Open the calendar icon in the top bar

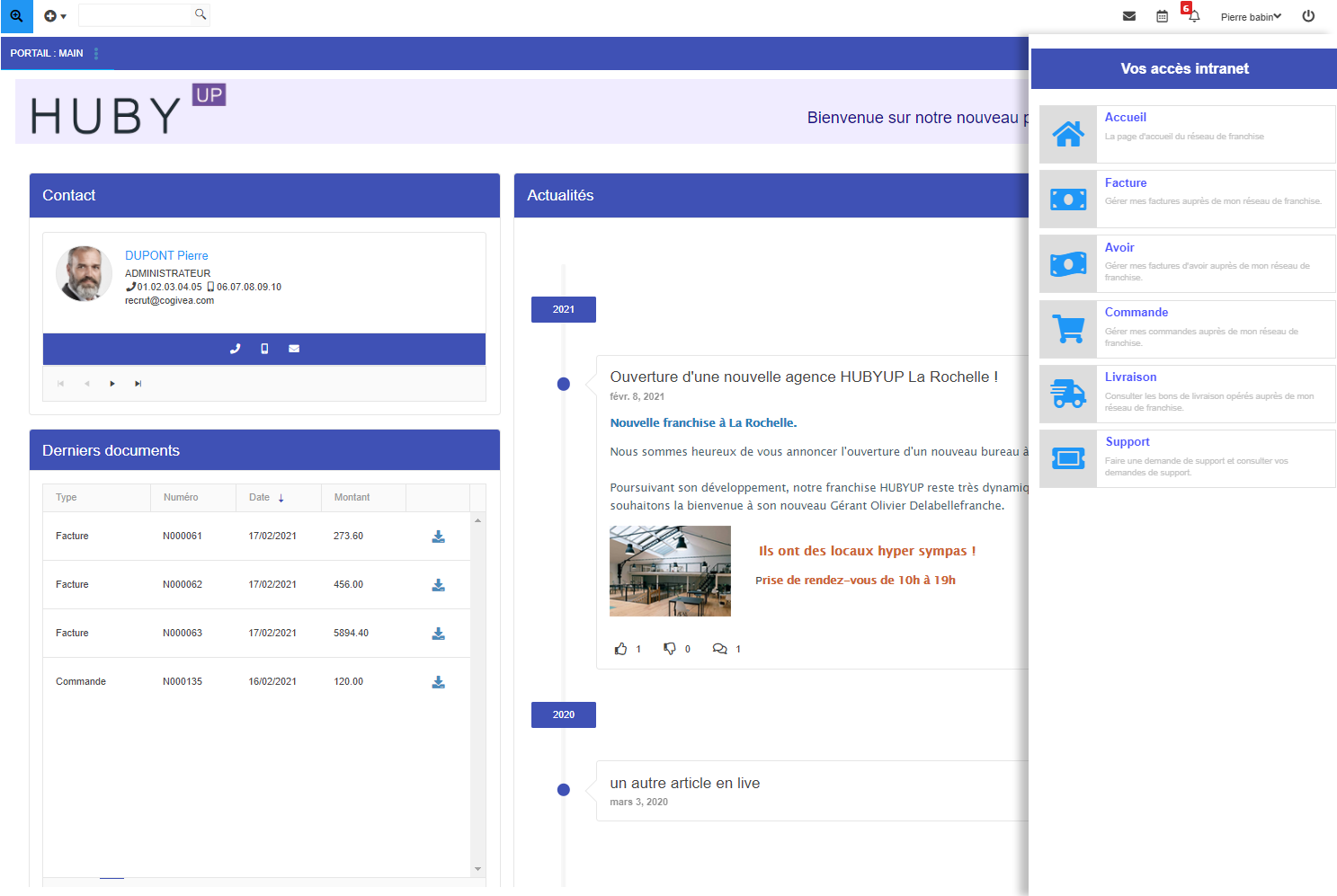(x=1162, y=16)
